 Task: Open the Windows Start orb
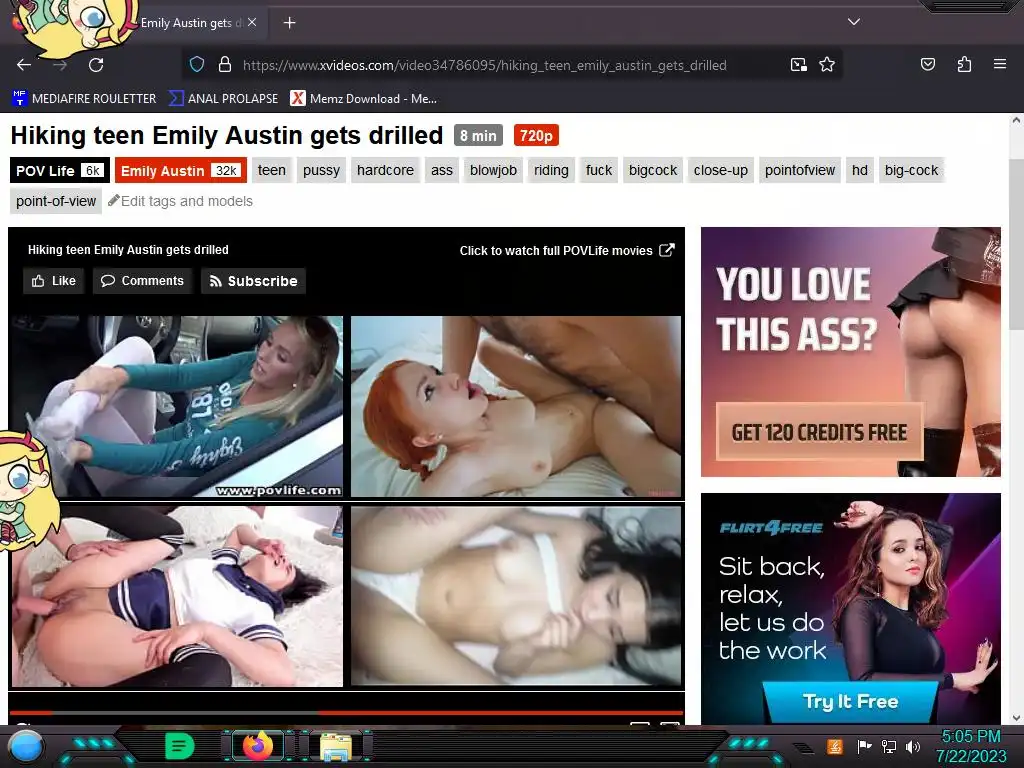click(x=25, y=746)
